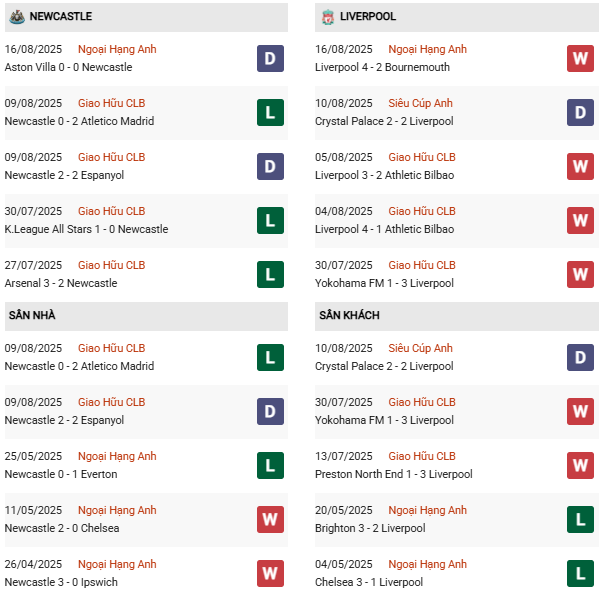
Task: Open the SÂN KHÁCH away matches header
Action: point(349,315)
